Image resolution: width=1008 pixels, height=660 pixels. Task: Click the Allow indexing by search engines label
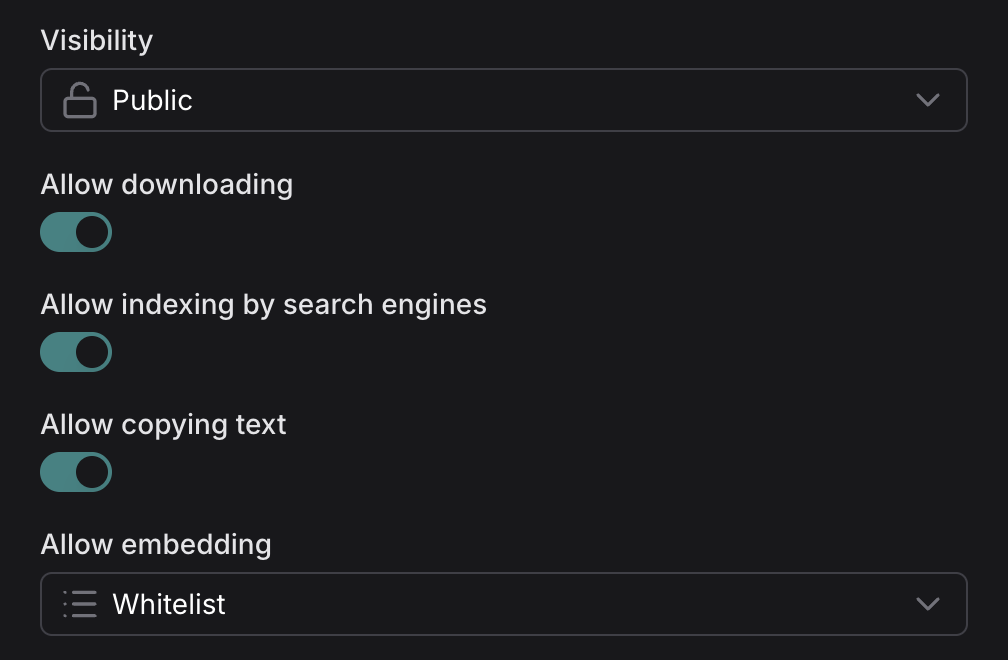(264, 305)
